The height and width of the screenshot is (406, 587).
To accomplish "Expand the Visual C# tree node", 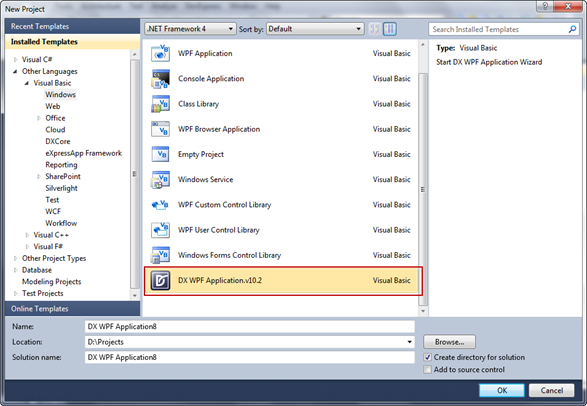I will click(x=15, y=59).
